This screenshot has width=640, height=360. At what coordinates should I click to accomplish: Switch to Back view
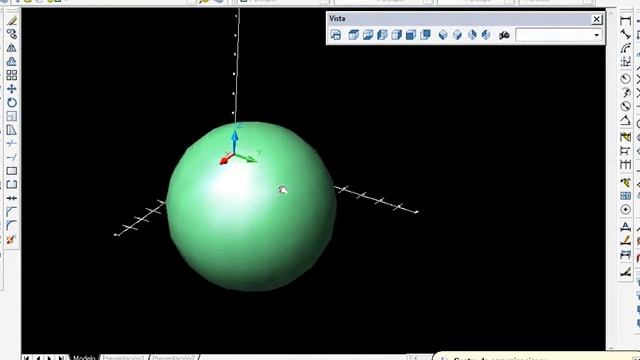point(425,35)
